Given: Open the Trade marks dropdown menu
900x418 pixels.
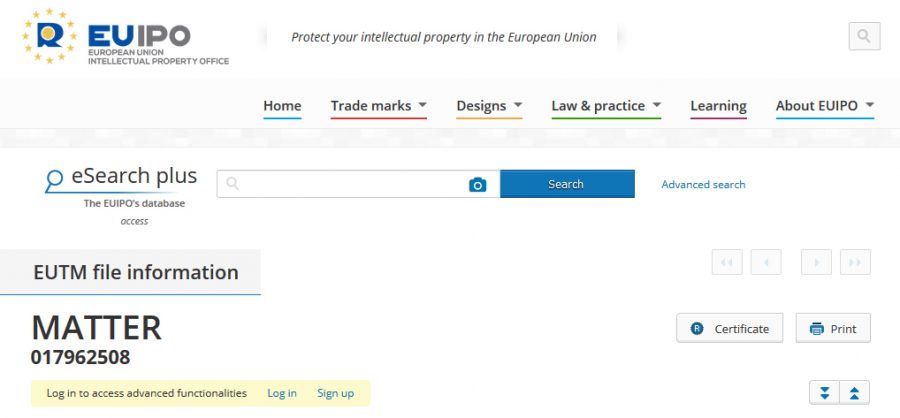Looking at the screenshot, I should click(379, 106).
